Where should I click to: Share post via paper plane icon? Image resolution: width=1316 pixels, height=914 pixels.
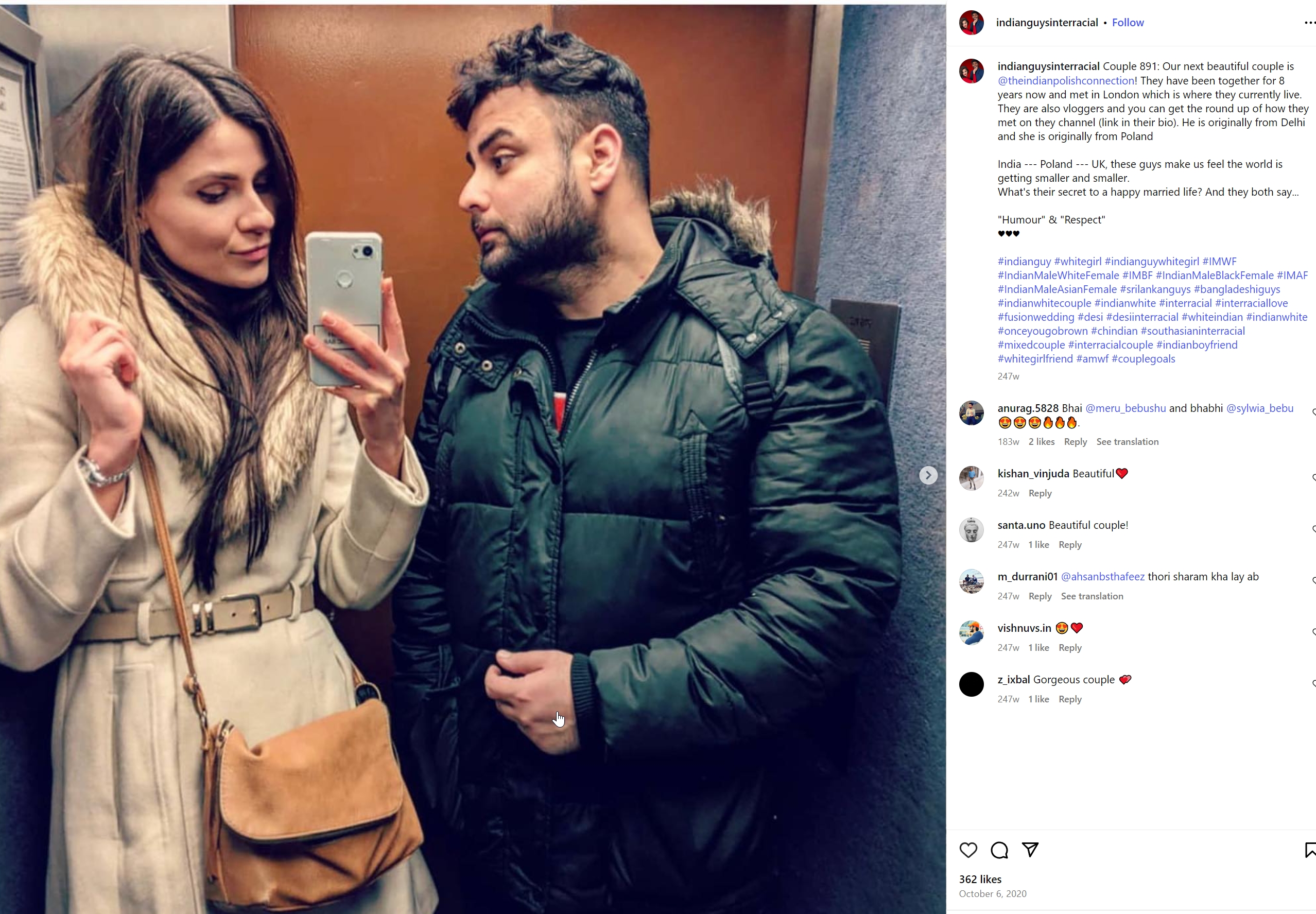[x=1030, y=850]
